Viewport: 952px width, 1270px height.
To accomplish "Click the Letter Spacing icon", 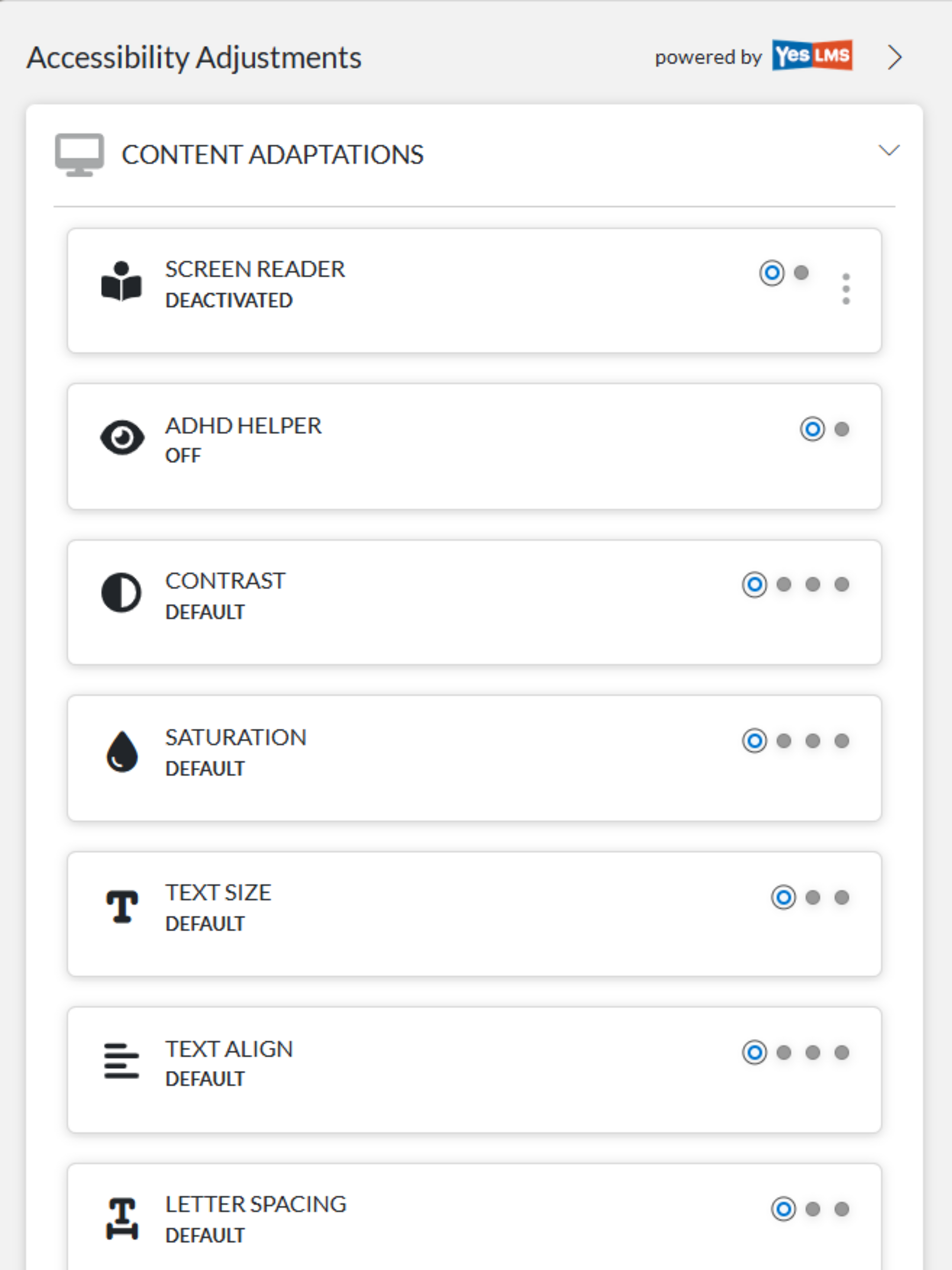I will click(x=122, y=1219).
